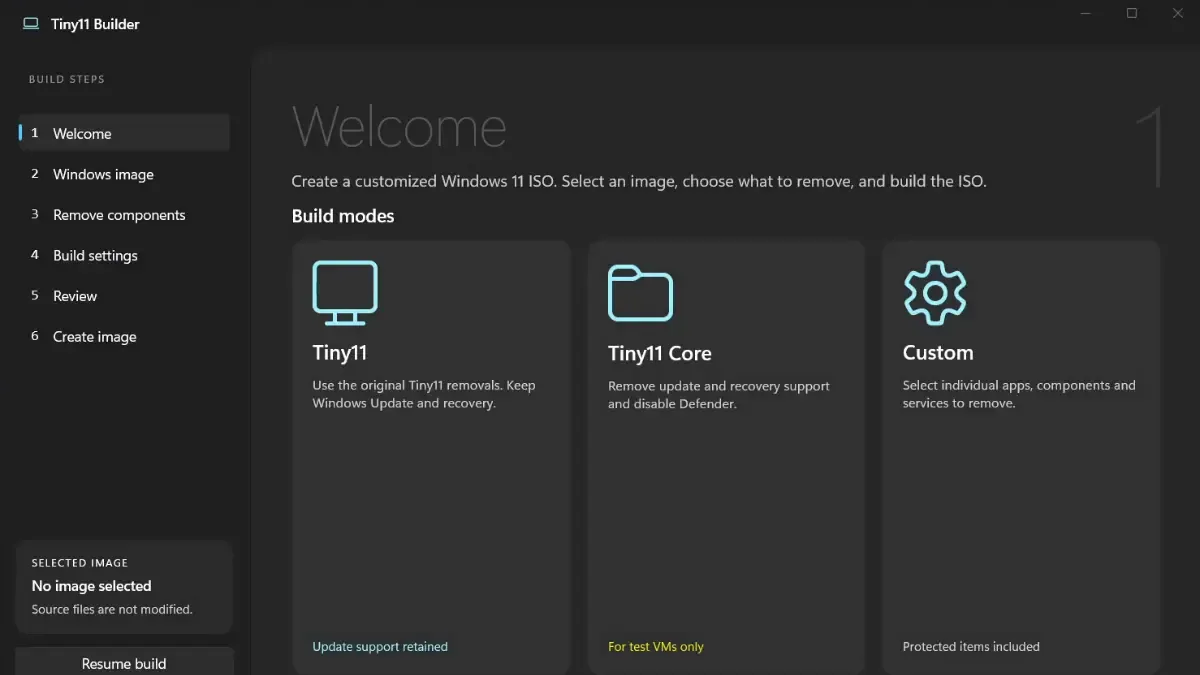The width and height of the screenshot is (1200, 675).
Task: Go to the Welcome step
Action: pyautogui.click(x=124, y=133)
